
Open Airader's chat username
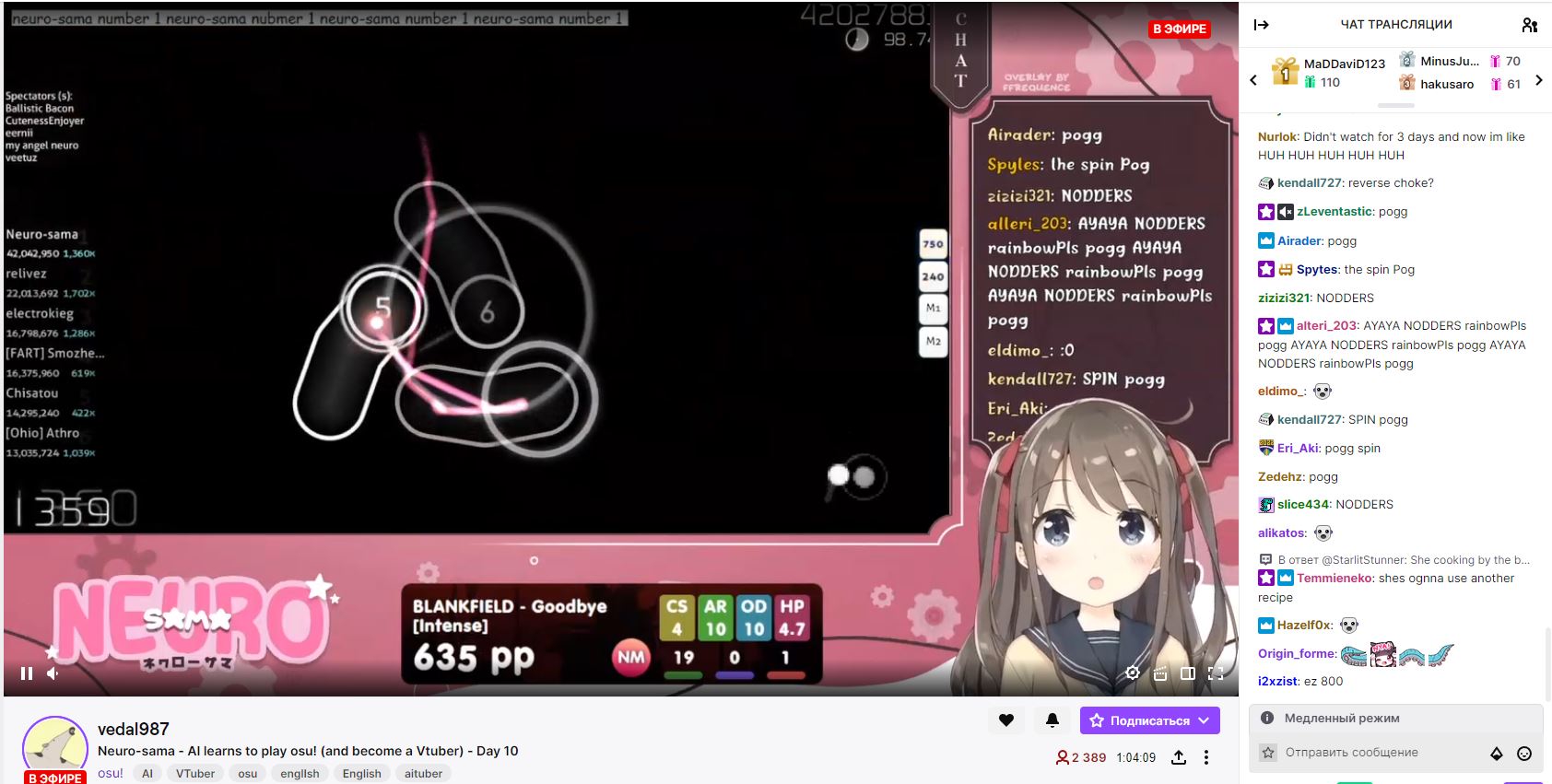(x=1299, y=241)
